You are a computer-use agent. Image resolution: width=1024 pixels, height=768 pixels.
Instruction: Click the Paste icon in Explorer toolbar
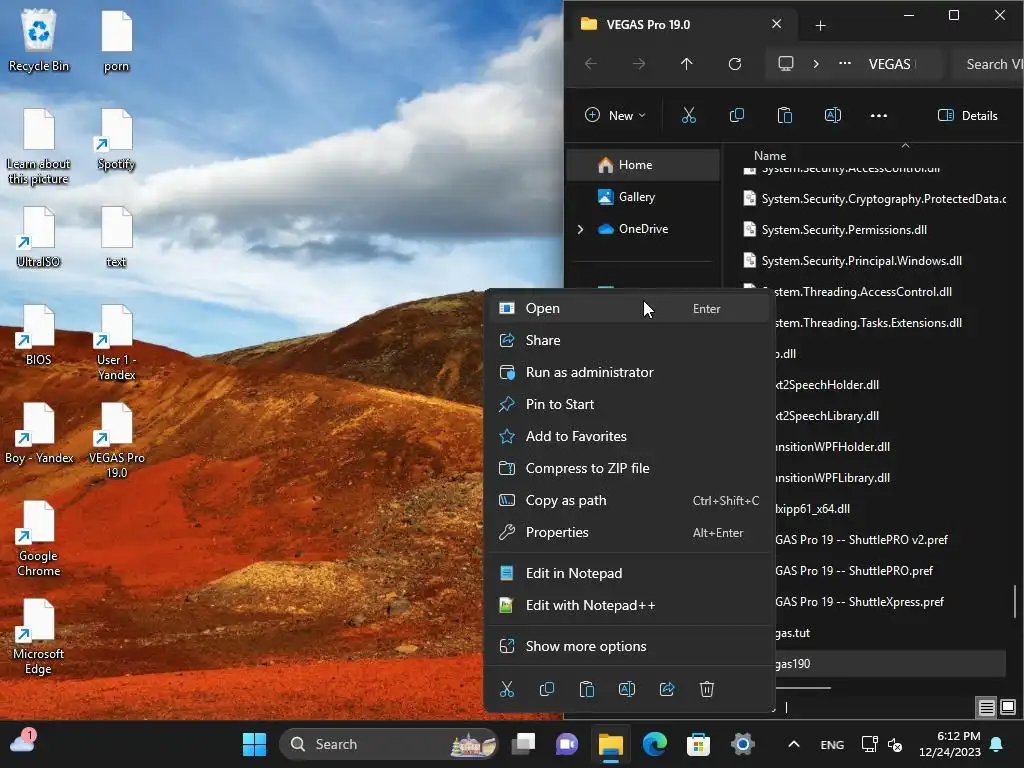pyautogui.click(x=784, y=116)
